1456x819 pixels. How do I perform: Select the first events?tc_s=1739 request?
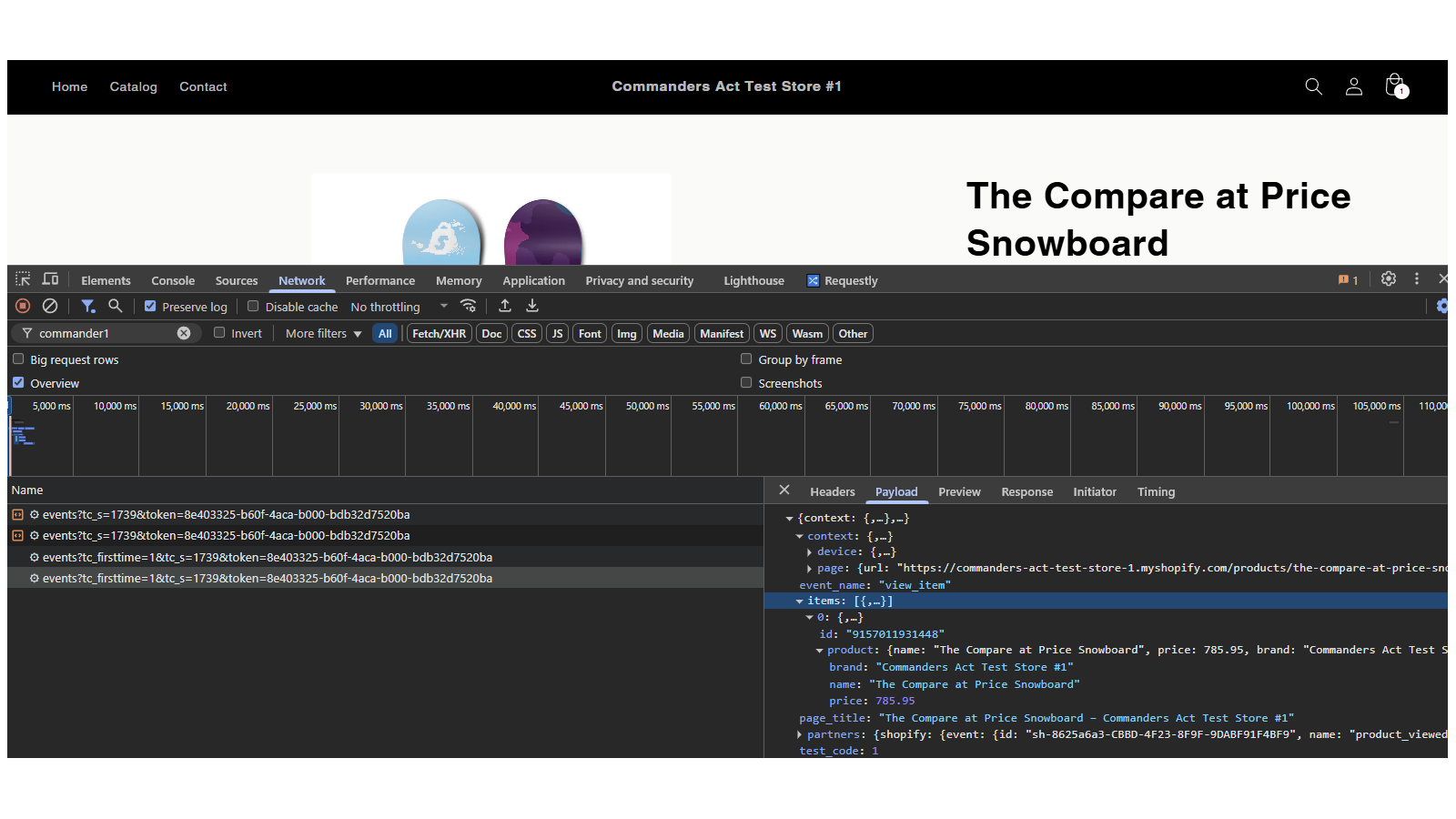tap(385, 515)
